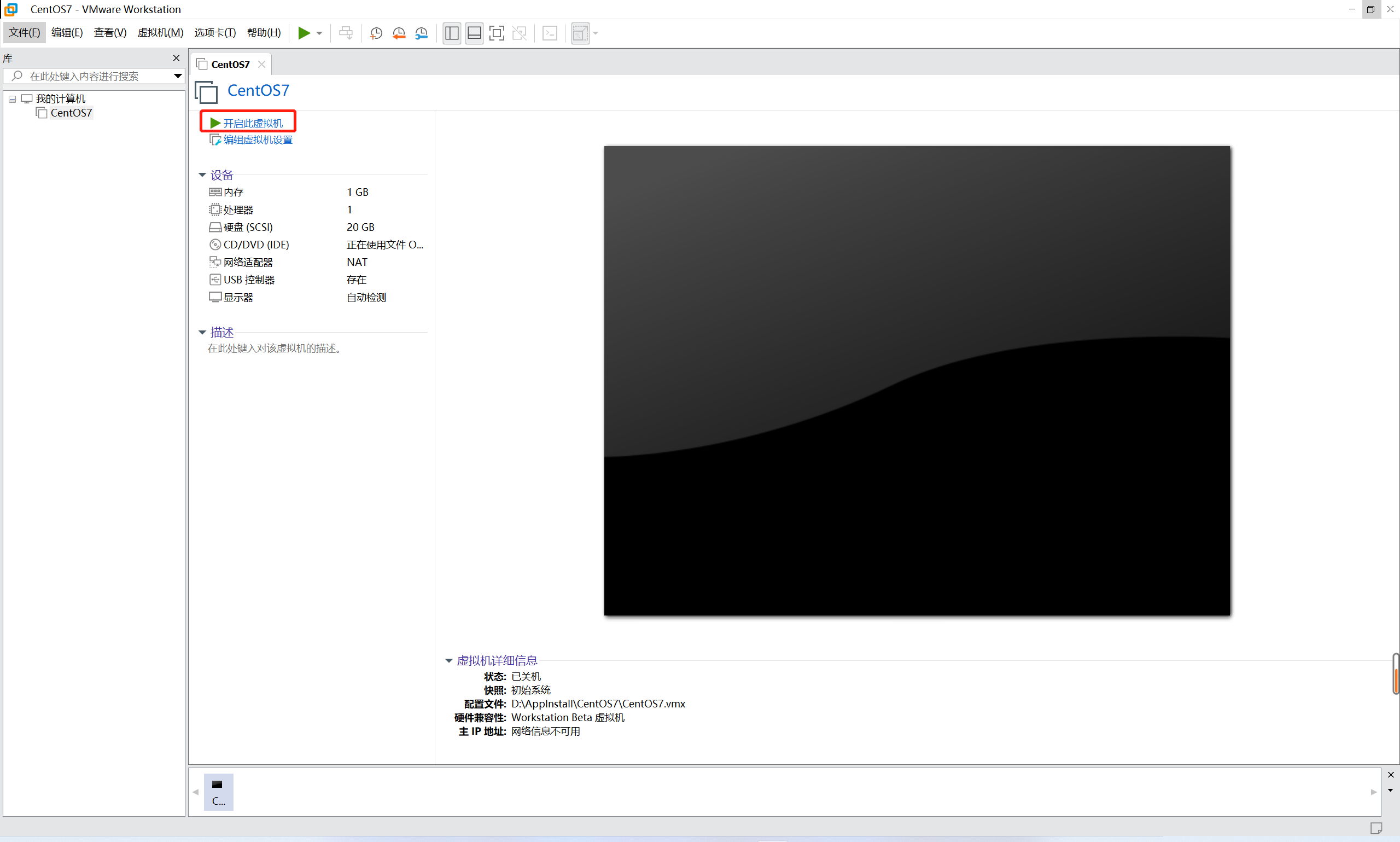
Task: Open the power options dropdown arrow
Action: (x=319, y=33)
